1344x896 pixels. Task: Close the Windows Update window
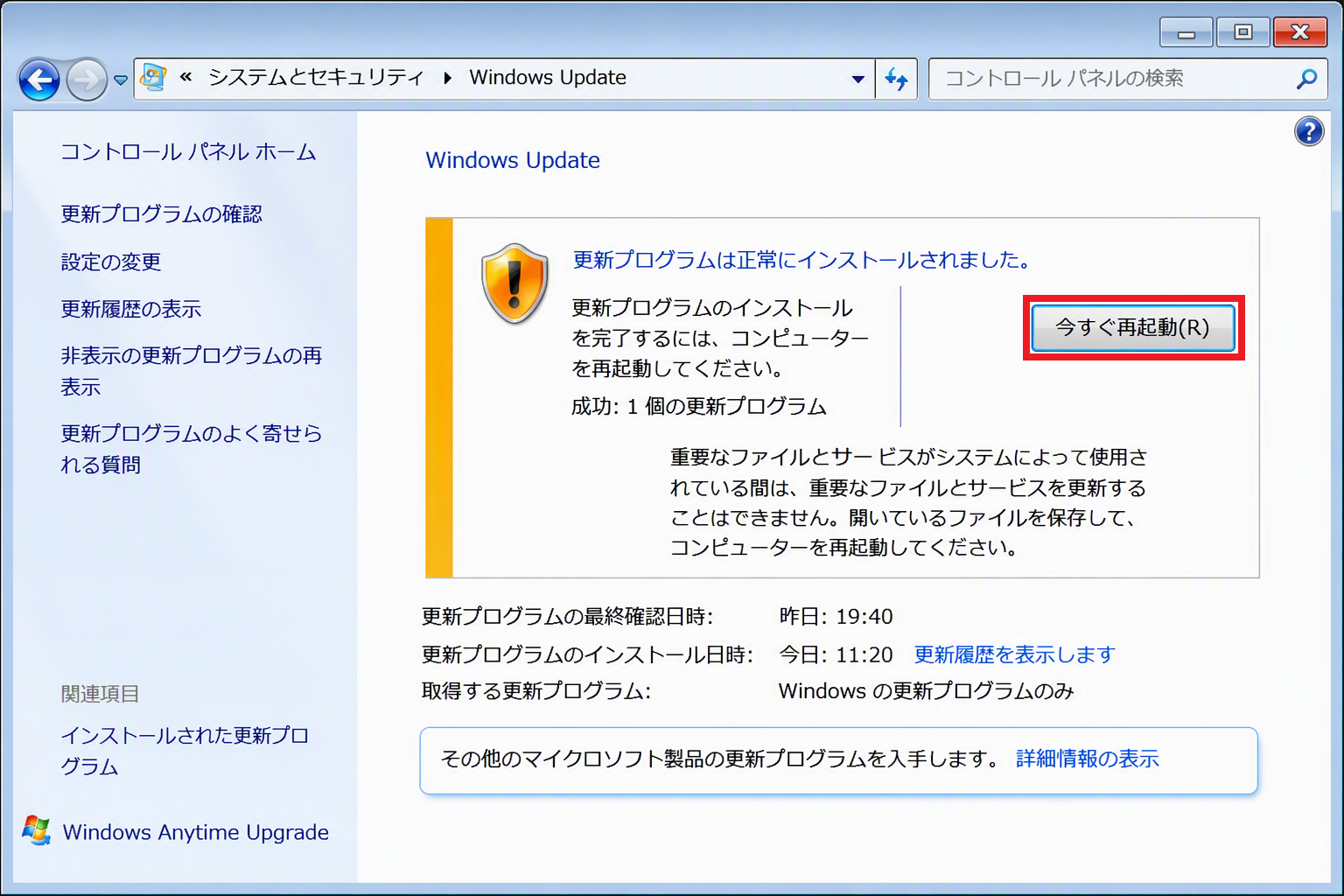[1300, 33]
